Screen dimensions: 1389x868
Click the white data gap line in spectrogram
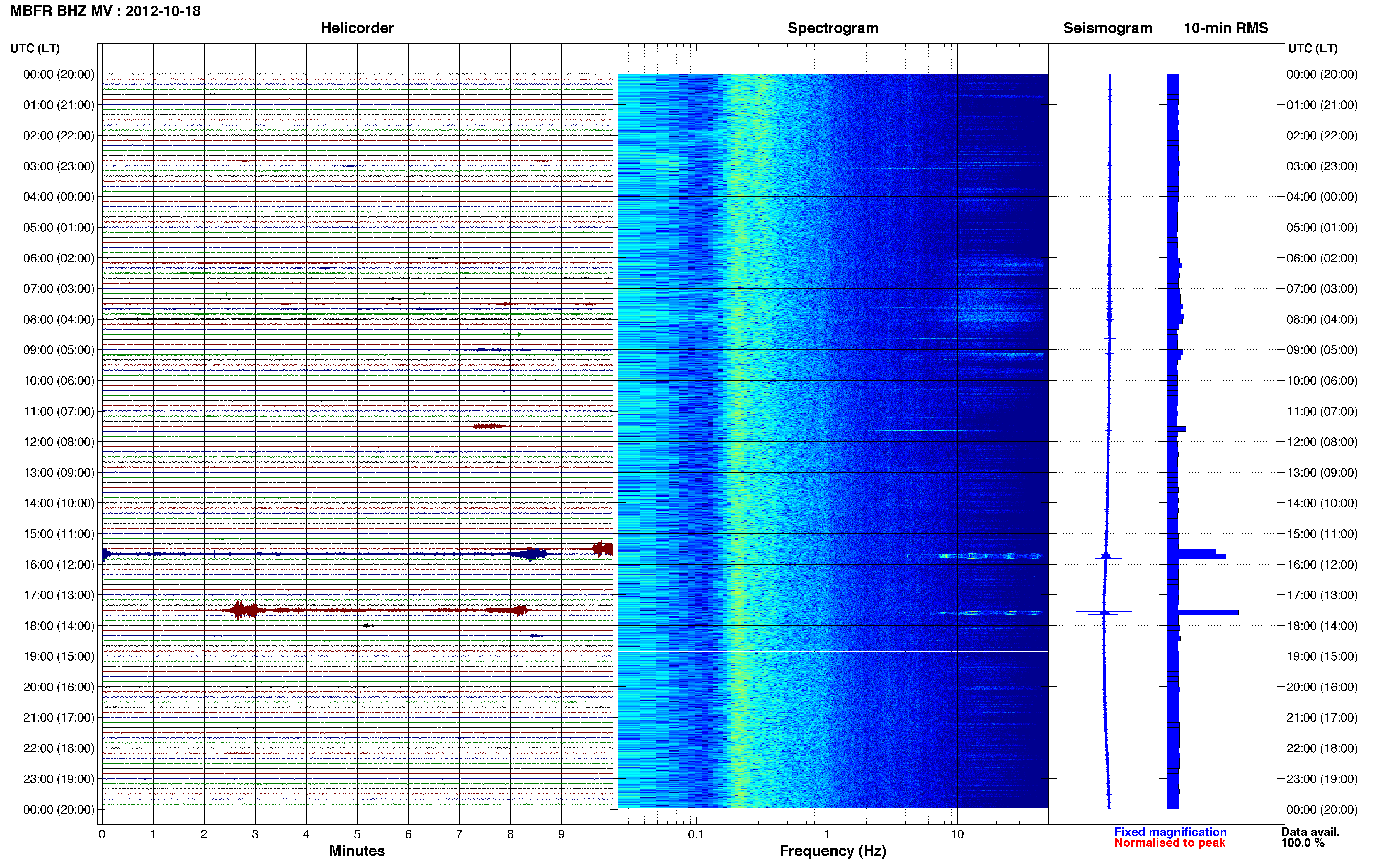pyautogui.click(x=833, y=652)
